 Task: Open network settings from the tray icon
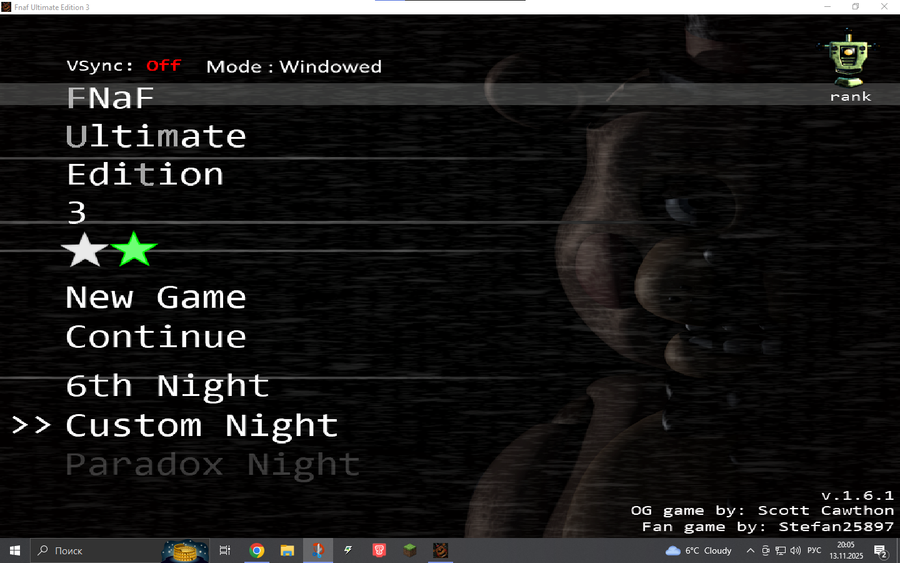coord(780,550)
